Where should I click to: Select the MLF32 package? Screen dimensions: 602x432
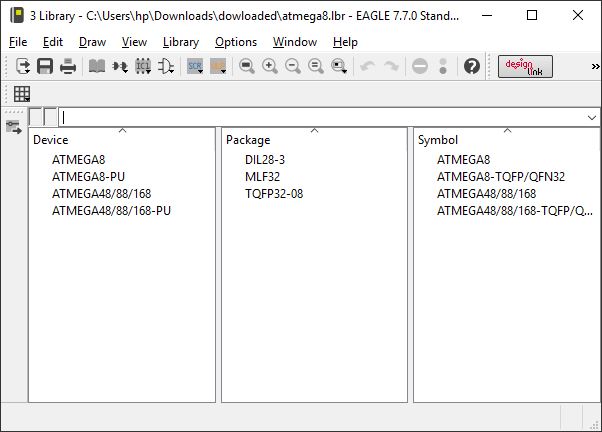pos(263,177)
